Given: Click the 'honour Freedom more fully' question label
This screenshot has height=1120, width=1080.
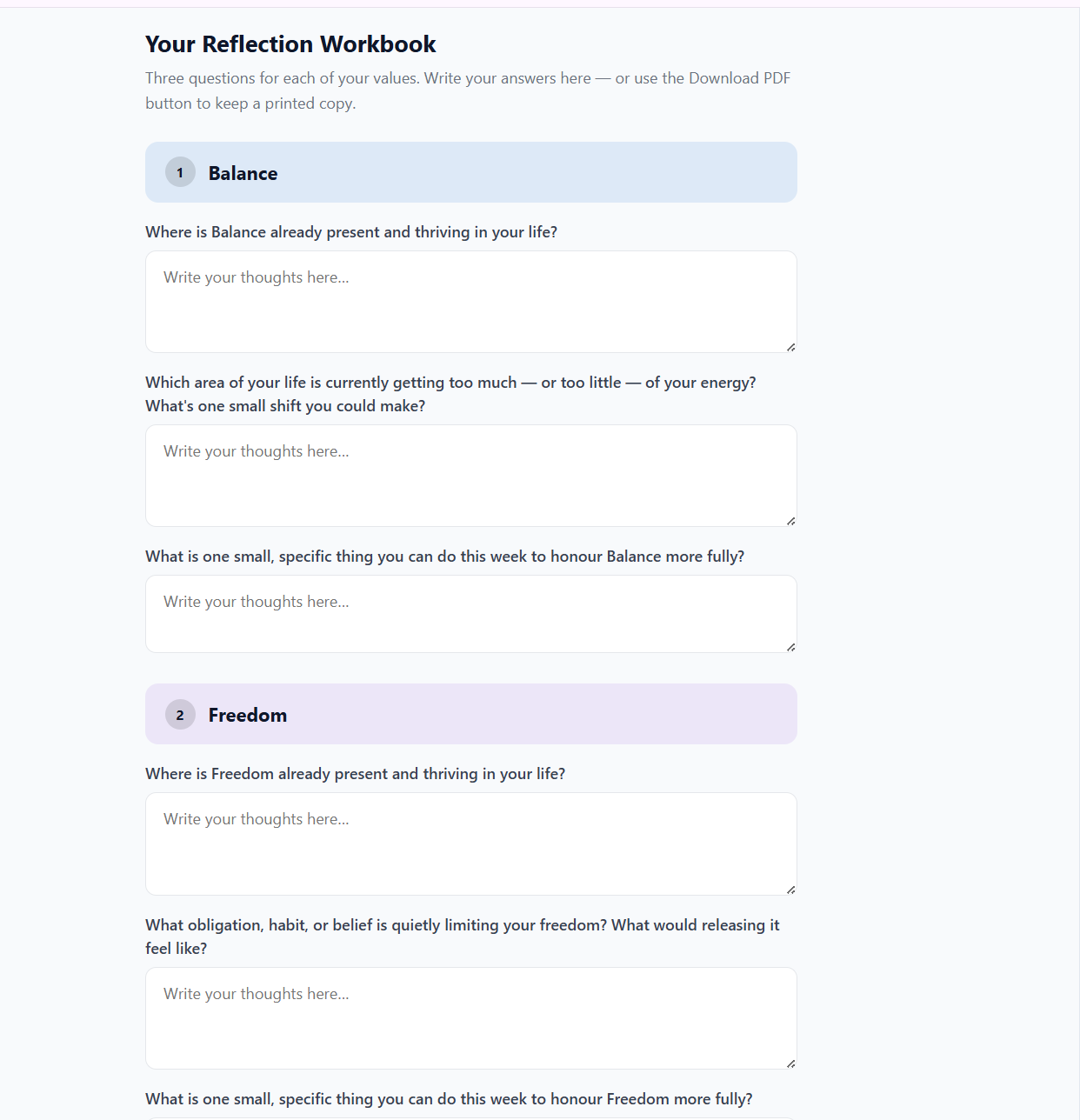Looking at the screenshot, I should tap(449, 1099).
